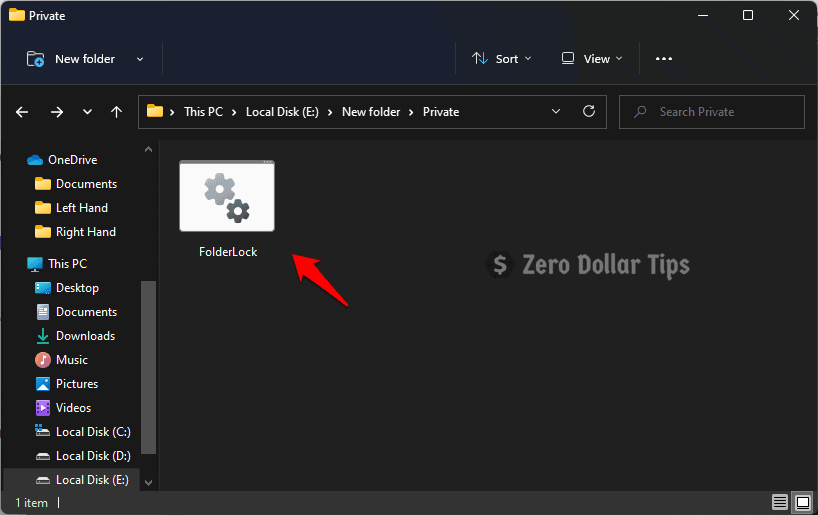Click the Private folder title icon
Viewport: 818px width, 515px height.
[x=17, y=15]
